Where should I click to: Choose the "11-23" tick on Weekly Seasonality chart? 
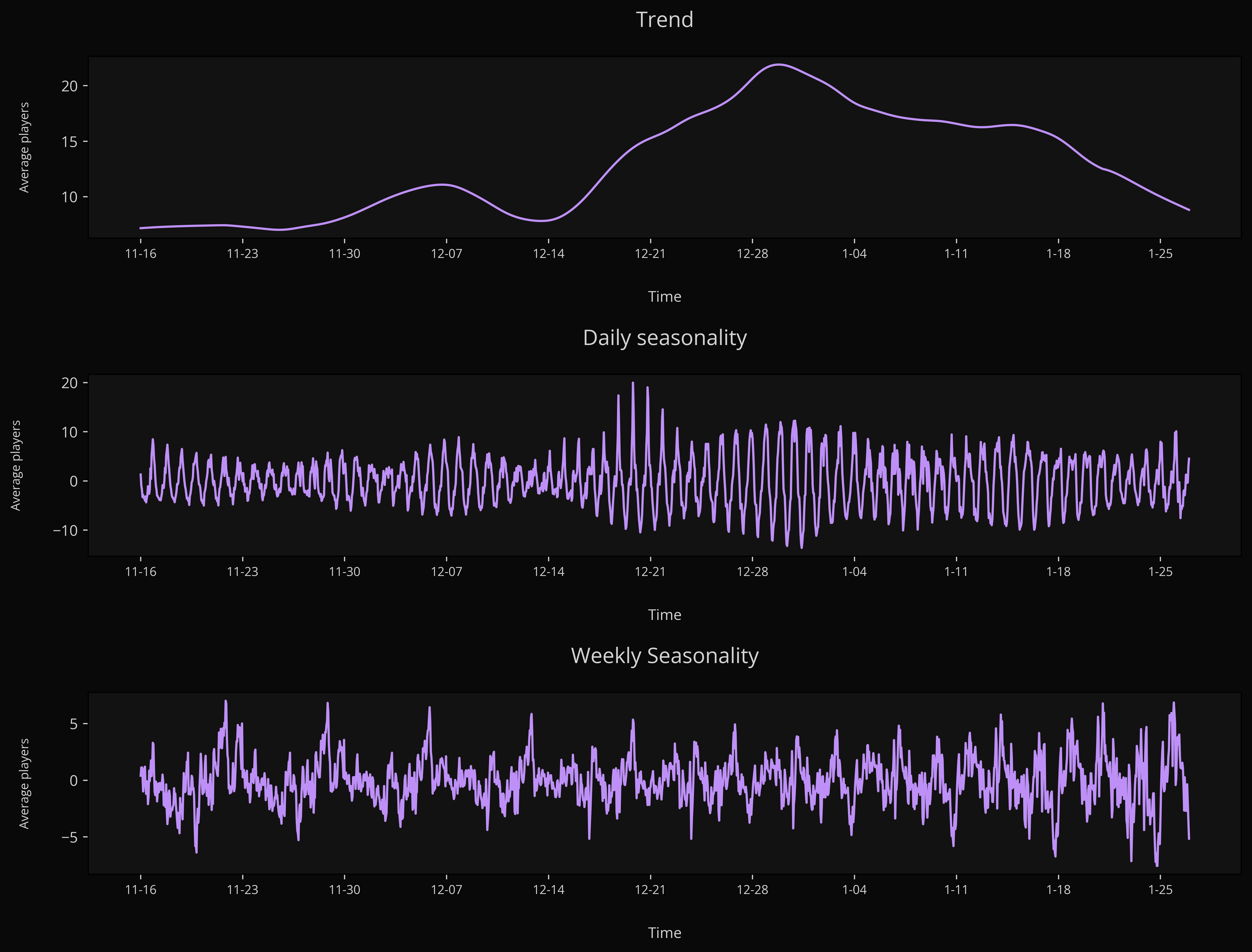[x=243, y=890]
